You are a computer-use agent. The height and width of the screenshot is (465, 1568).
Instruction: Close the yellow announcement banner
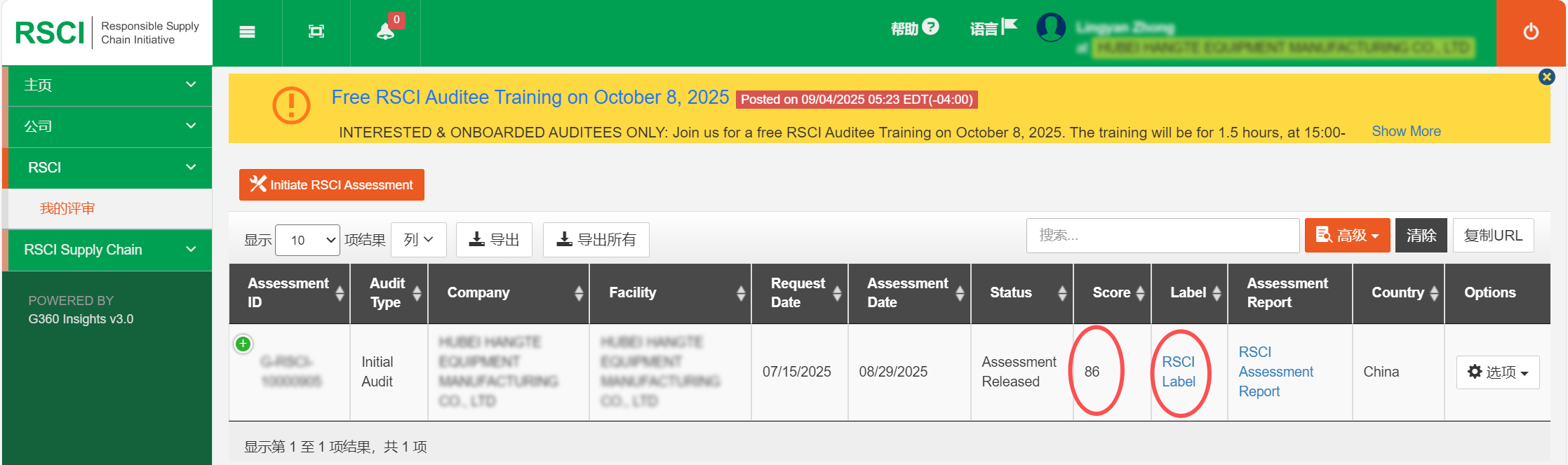tap(1546, 77)
